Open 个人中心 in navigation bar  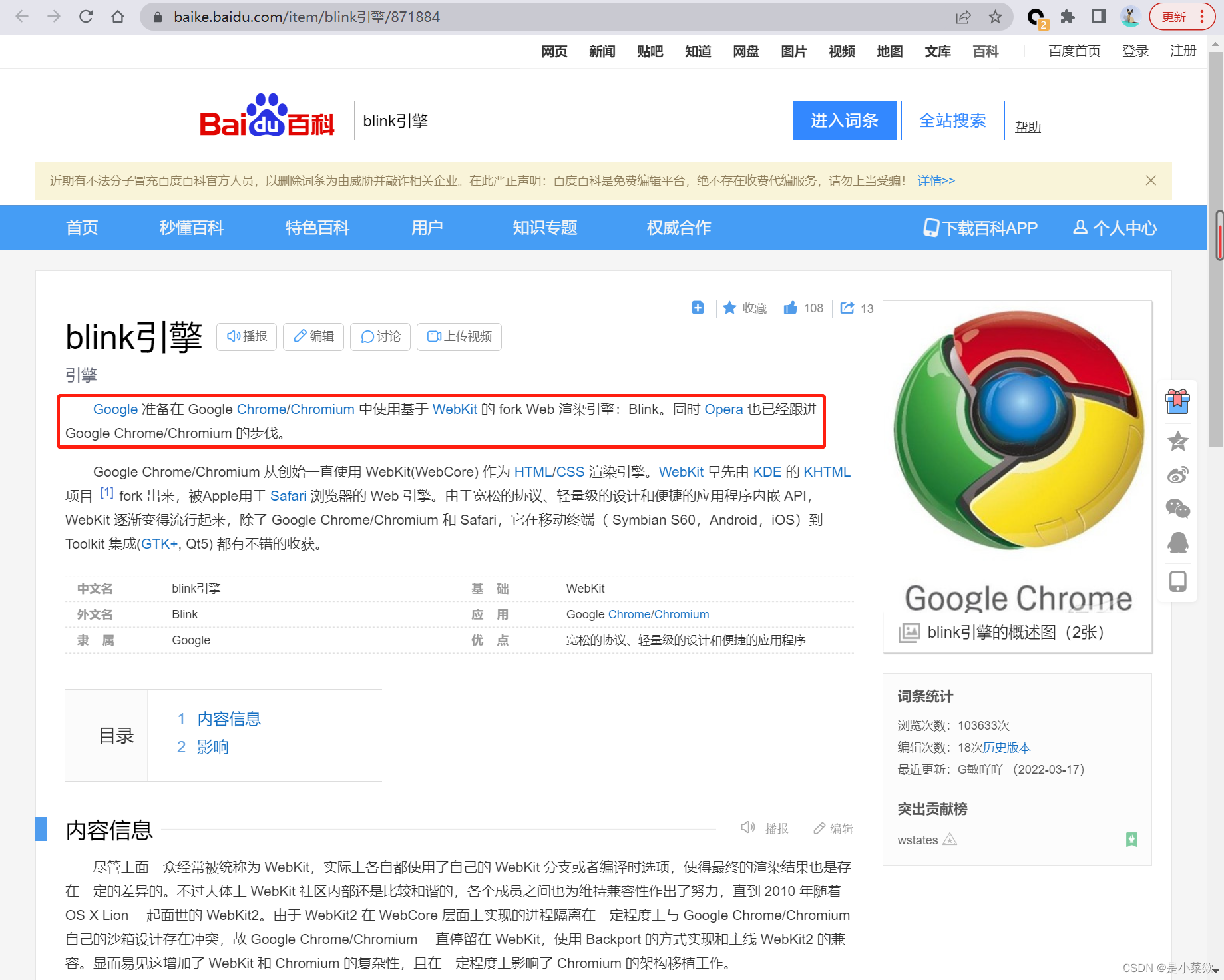coord(1116,228)
